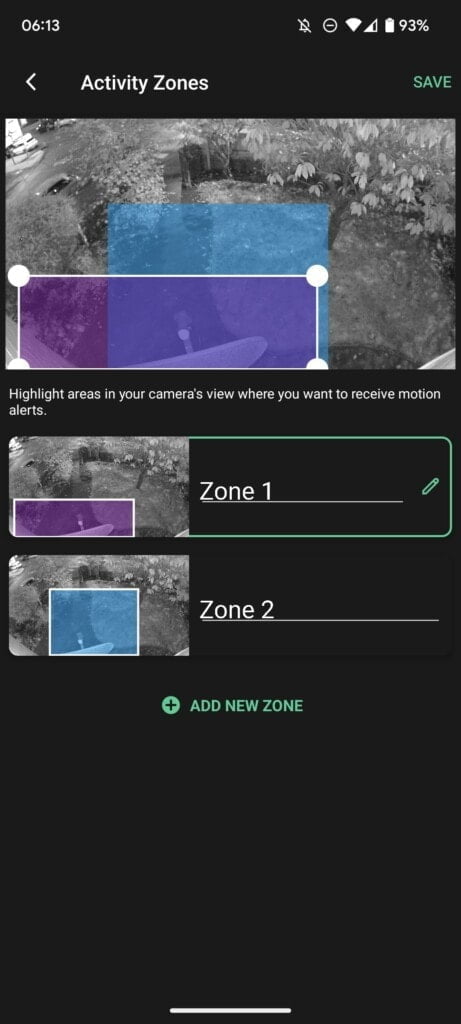Tap the do-not-disturb status icon
The height and width of the screenshot is (1024, 461).
point(330,26)
